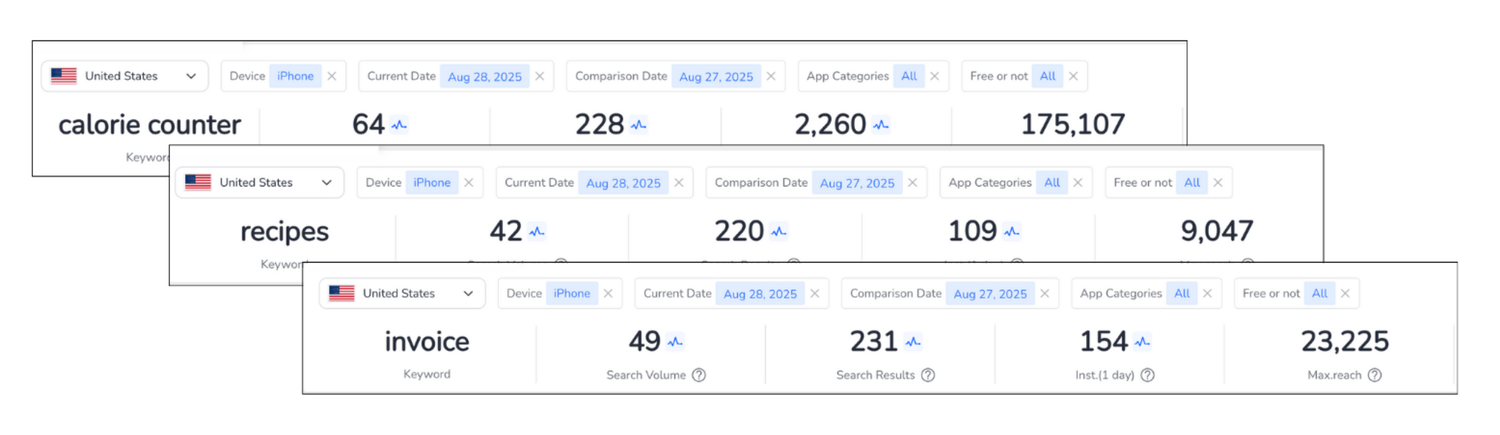Click trend icon next to recipes' 42 volume
This screenshot has height=435, width=1500.
(x=537, y=232)
